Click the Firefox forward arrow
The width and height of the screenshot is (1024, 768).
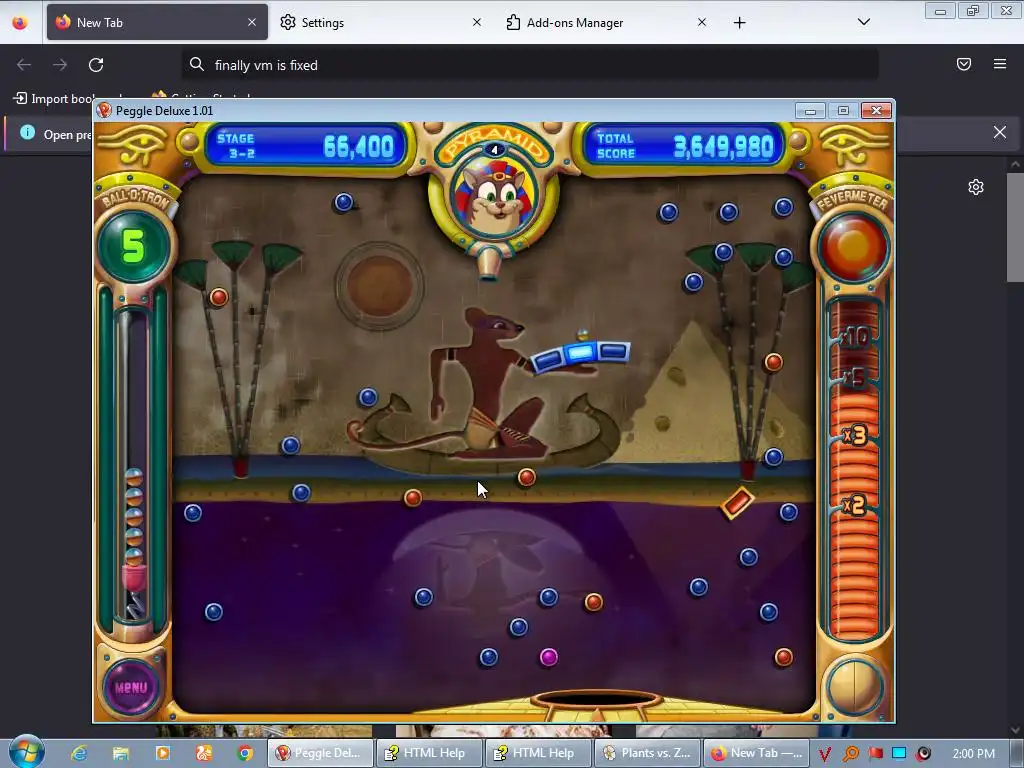point(60,65)
